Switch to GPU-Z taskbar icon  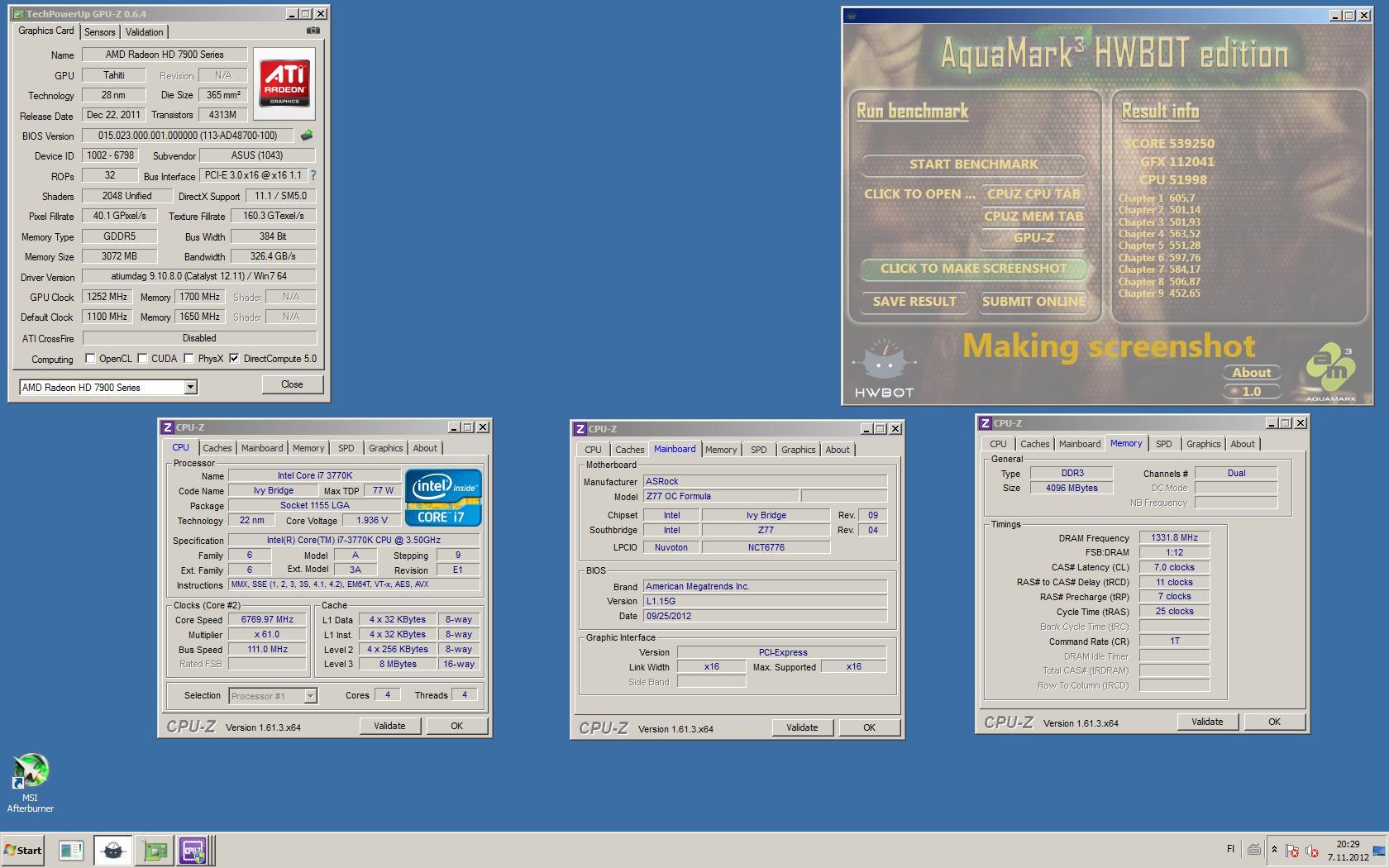pos(155,850)
